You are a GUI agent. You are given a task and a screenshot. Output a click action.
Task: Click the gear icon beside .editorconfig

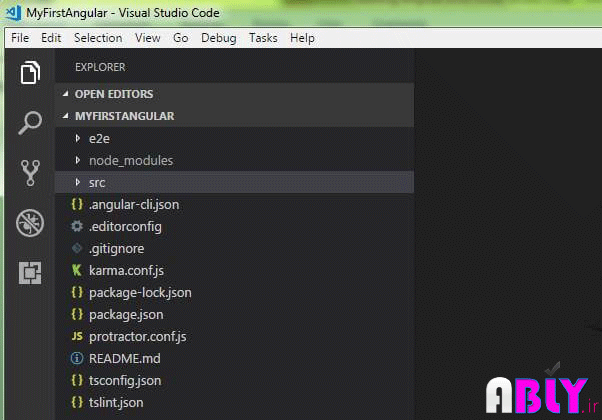click(77, 227)
